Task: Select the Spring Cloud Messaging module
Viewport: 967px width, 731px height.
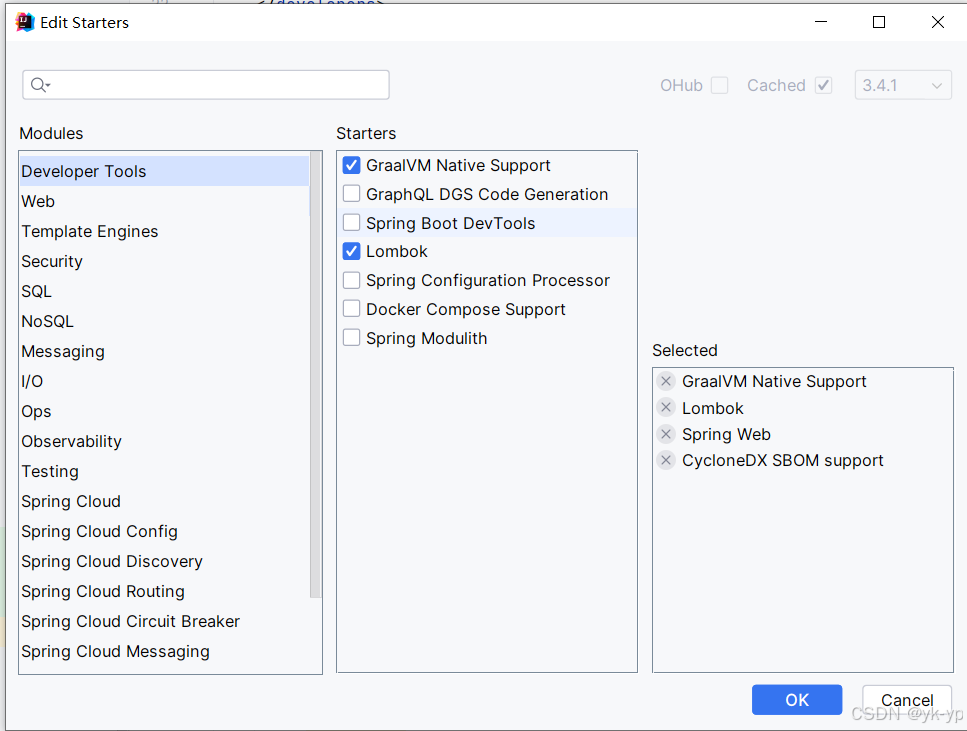Action: coord(164,651)
